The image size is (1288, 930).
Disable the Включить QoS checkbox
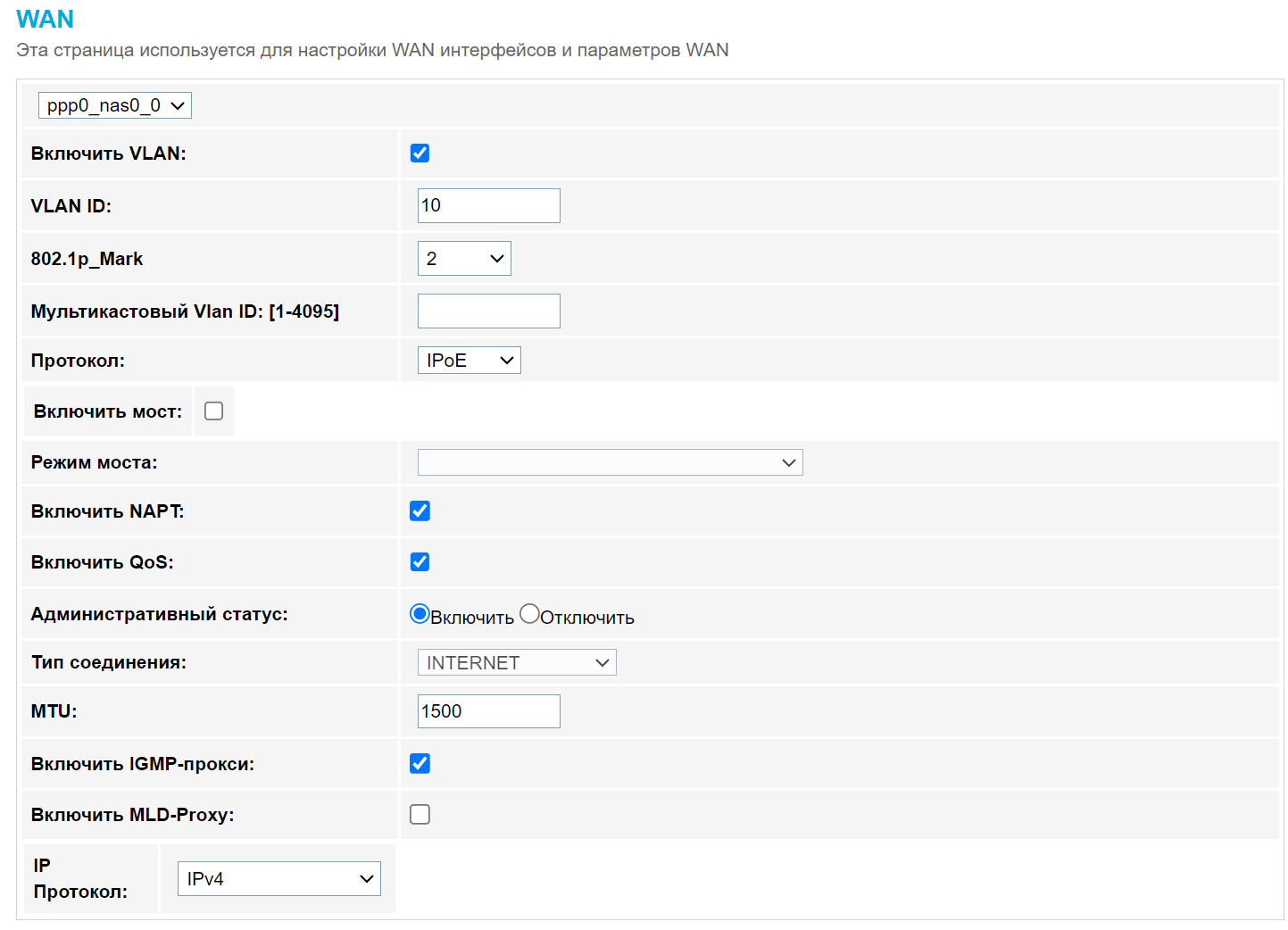420,562
